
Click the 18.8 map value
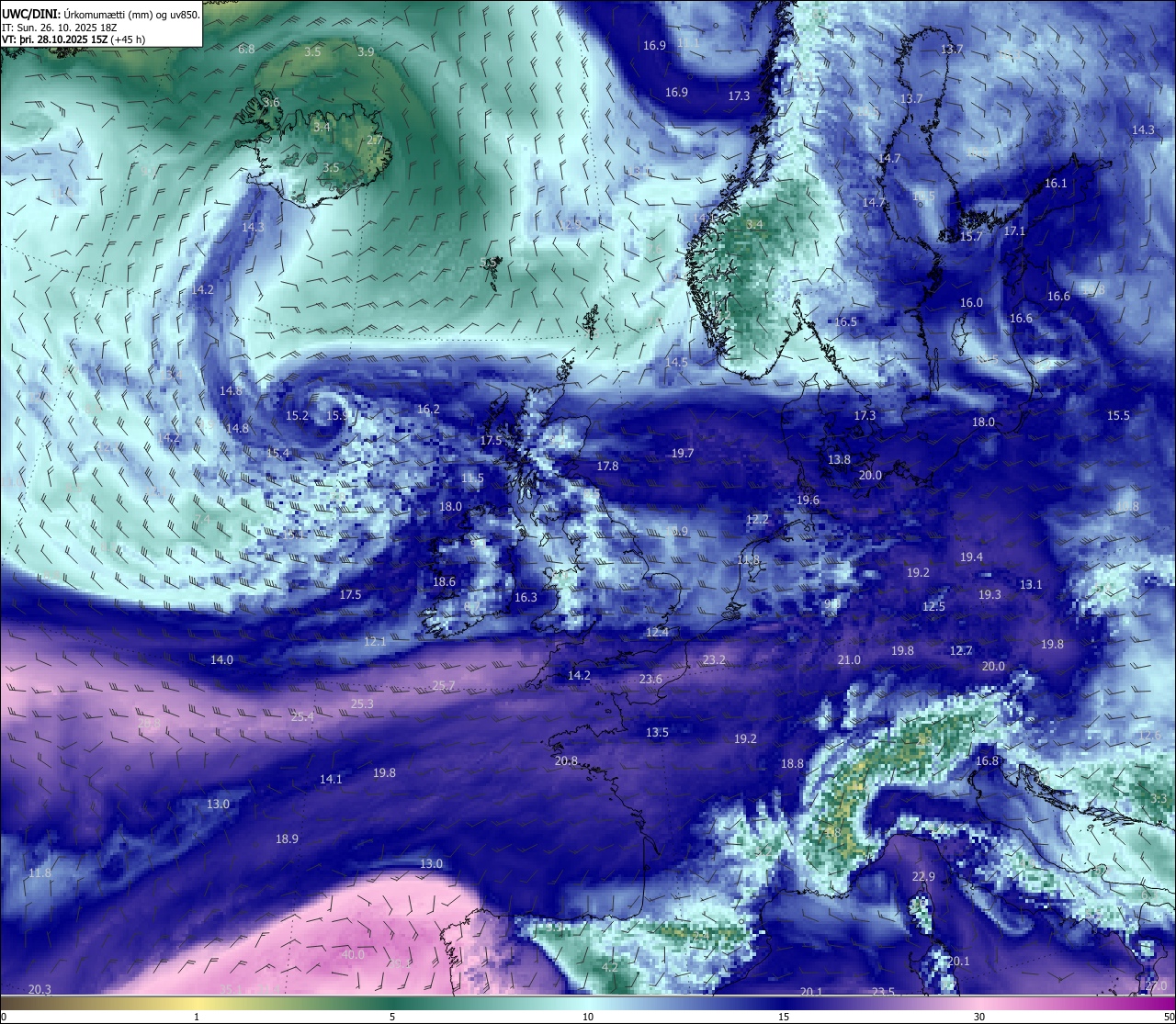pos(792,764)
